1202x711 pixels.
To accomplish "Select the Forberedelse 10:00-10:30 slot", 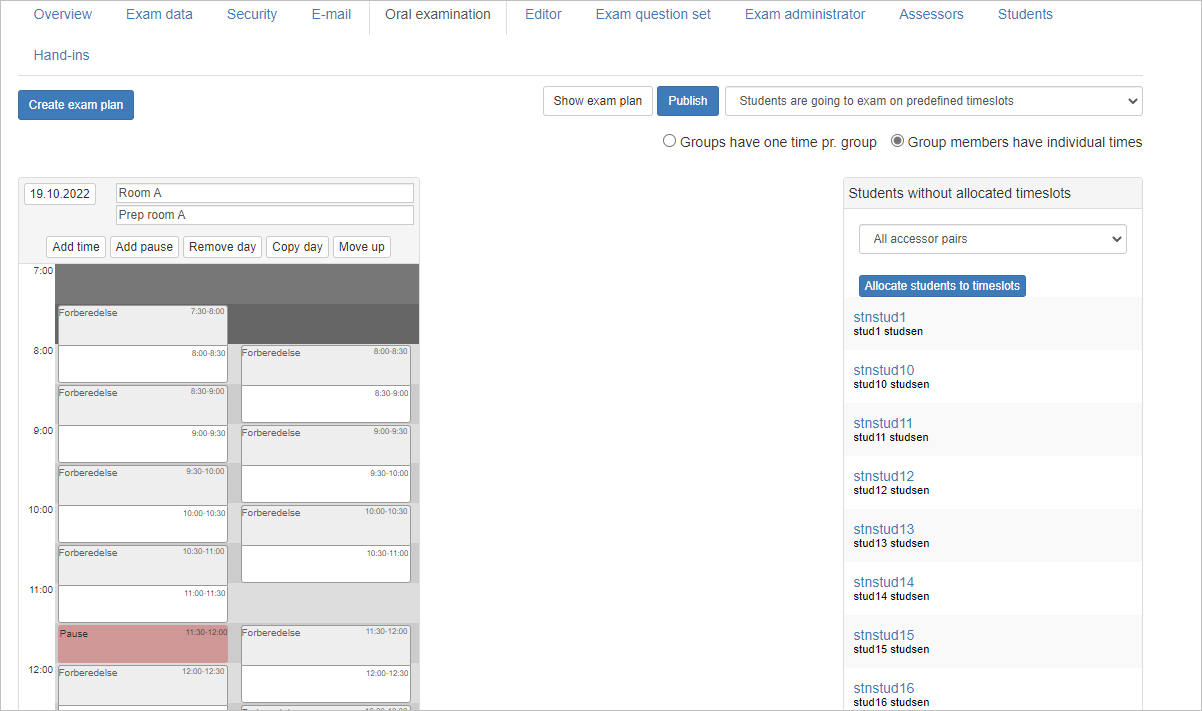I will [326, 525].
